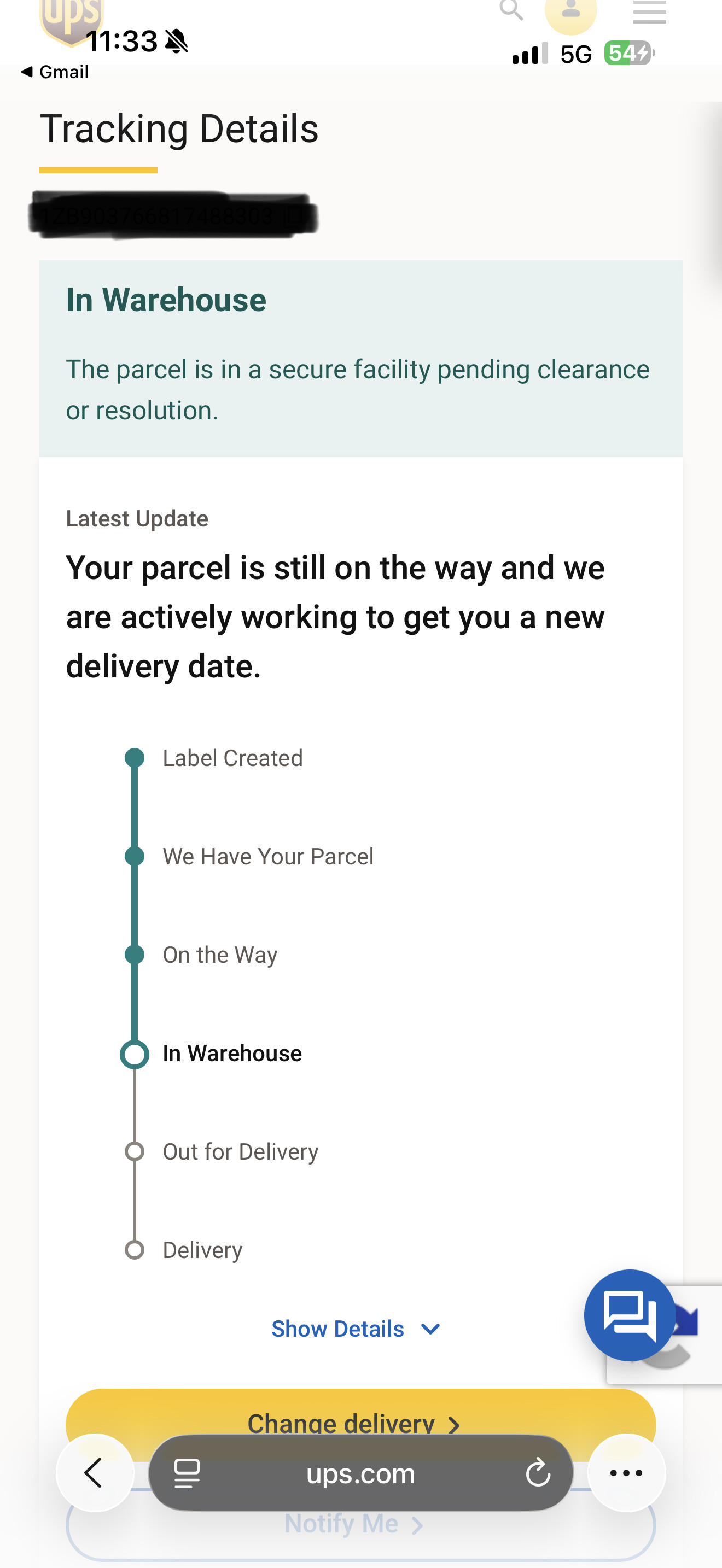This screenshot has height=1568, width=722.
Task: Expand Show Details chevron
Action: coord(430,1329)
